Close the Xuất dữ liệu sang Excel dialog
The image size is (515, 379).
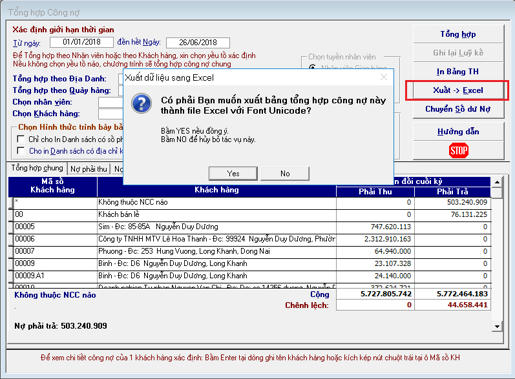point(384,77)
